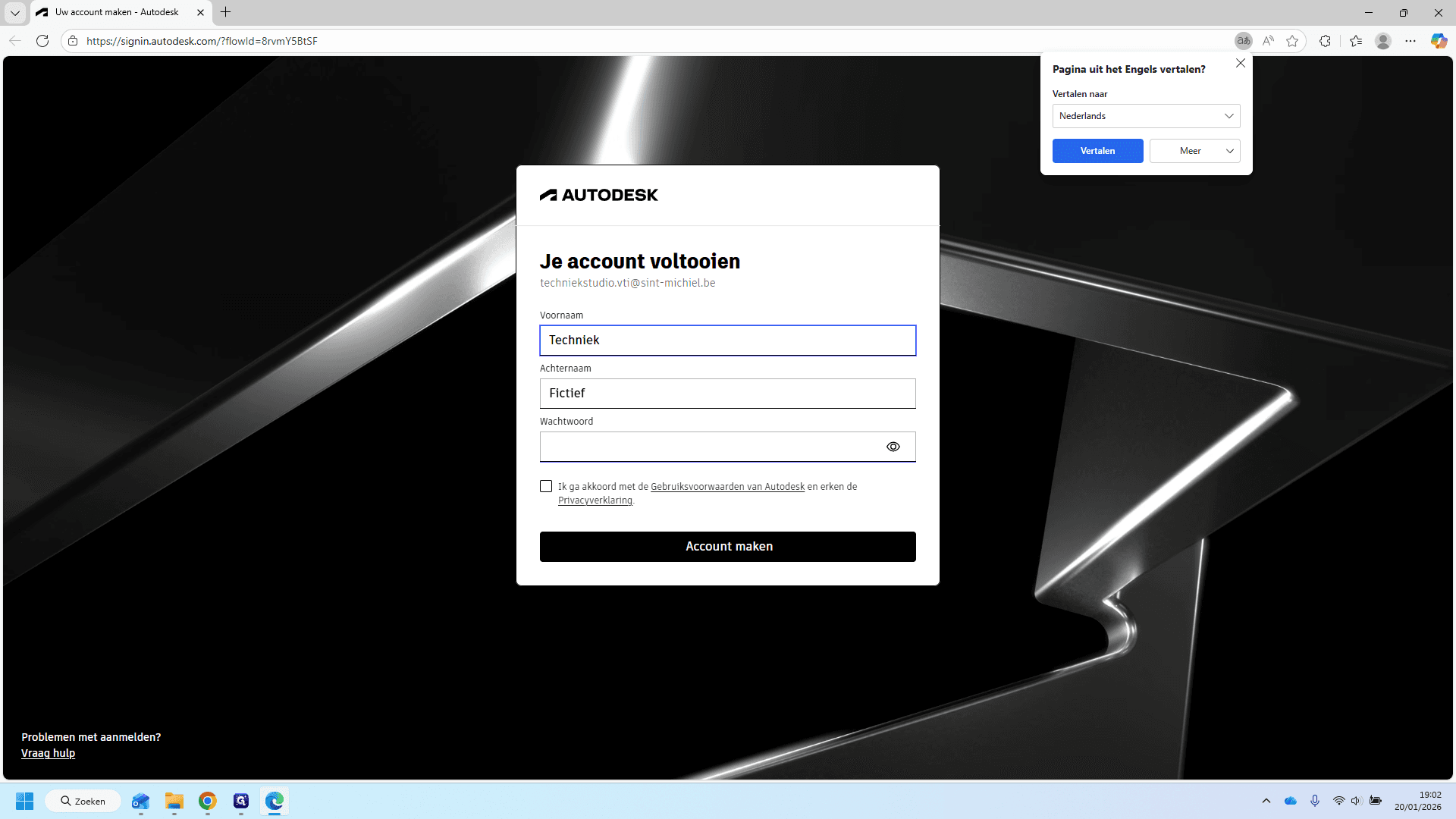Focus the Achternaam input field

[x=728, y=394]
